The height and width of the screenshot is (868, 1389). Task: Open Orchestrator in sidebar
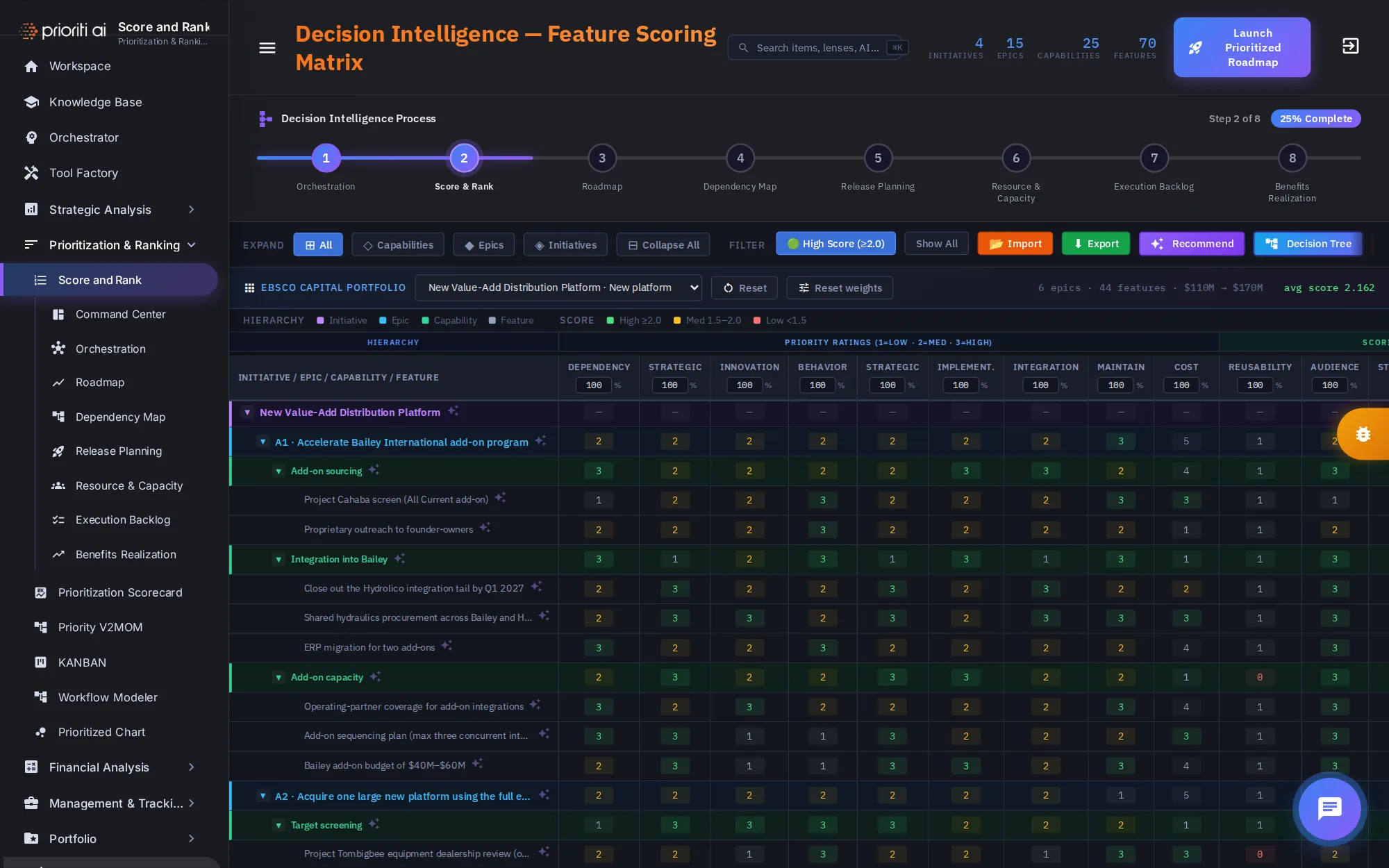point(84,137)
